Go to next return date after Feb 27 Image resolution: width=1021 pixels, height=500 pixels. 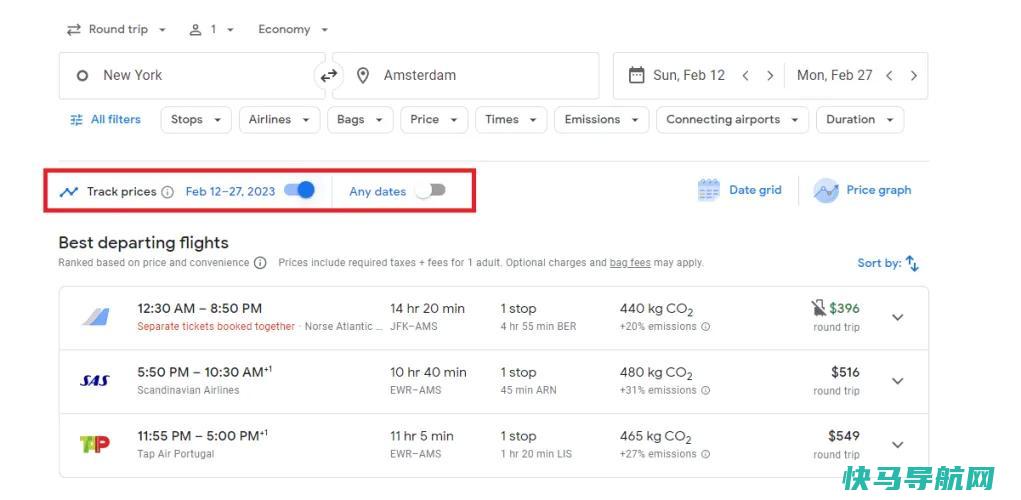point(914,76)
